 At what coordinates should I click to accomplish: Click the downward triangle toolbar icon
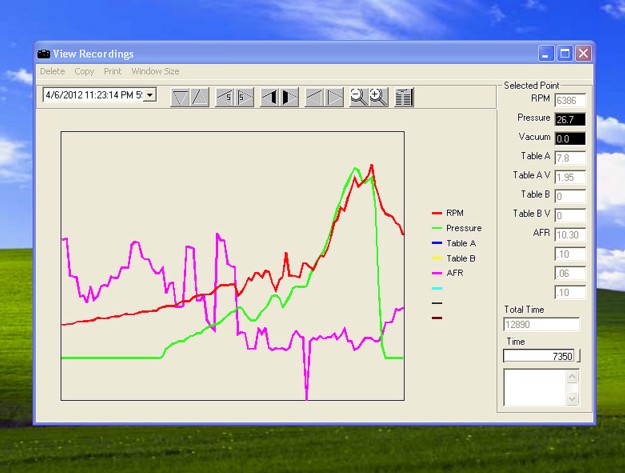click(x=180, y=97)
